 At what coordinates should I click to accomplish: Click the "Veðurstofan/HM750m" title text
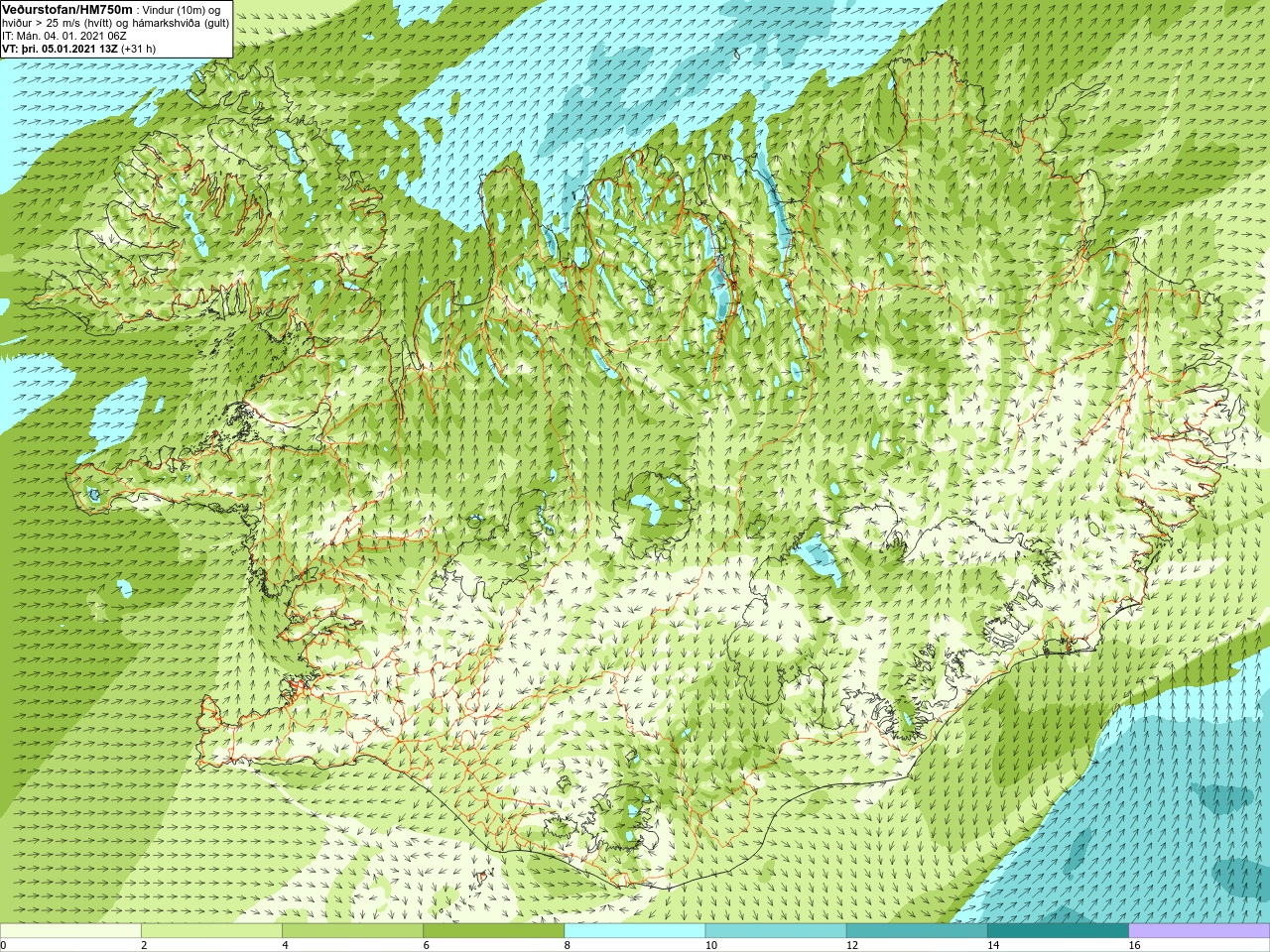pos(67,9)
